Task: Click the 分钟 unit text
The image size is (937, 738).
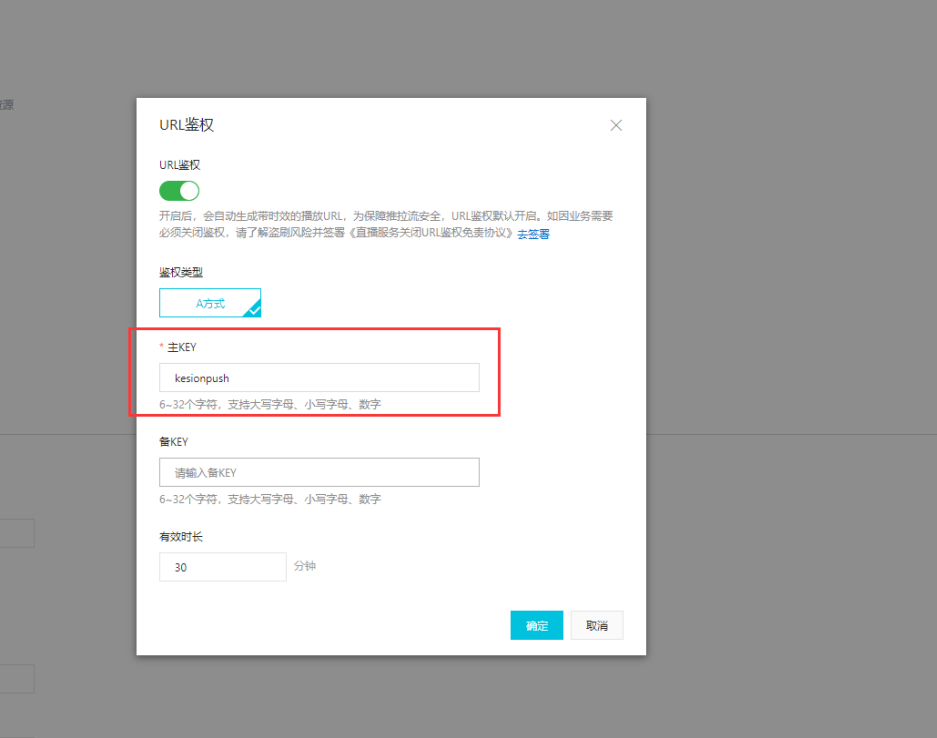Action: tap(305, 566)
